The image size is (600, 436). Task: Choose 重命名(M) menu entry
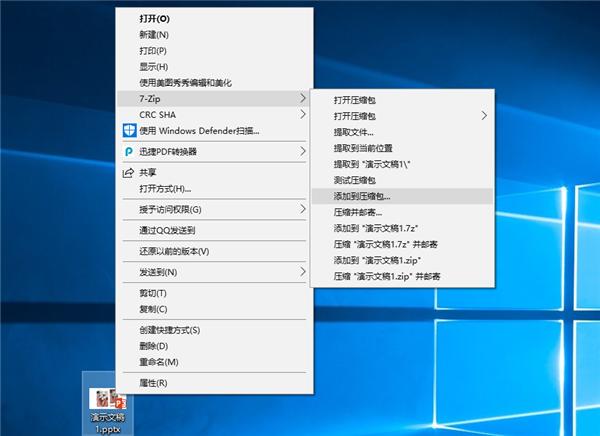click(x=214, y=362)
